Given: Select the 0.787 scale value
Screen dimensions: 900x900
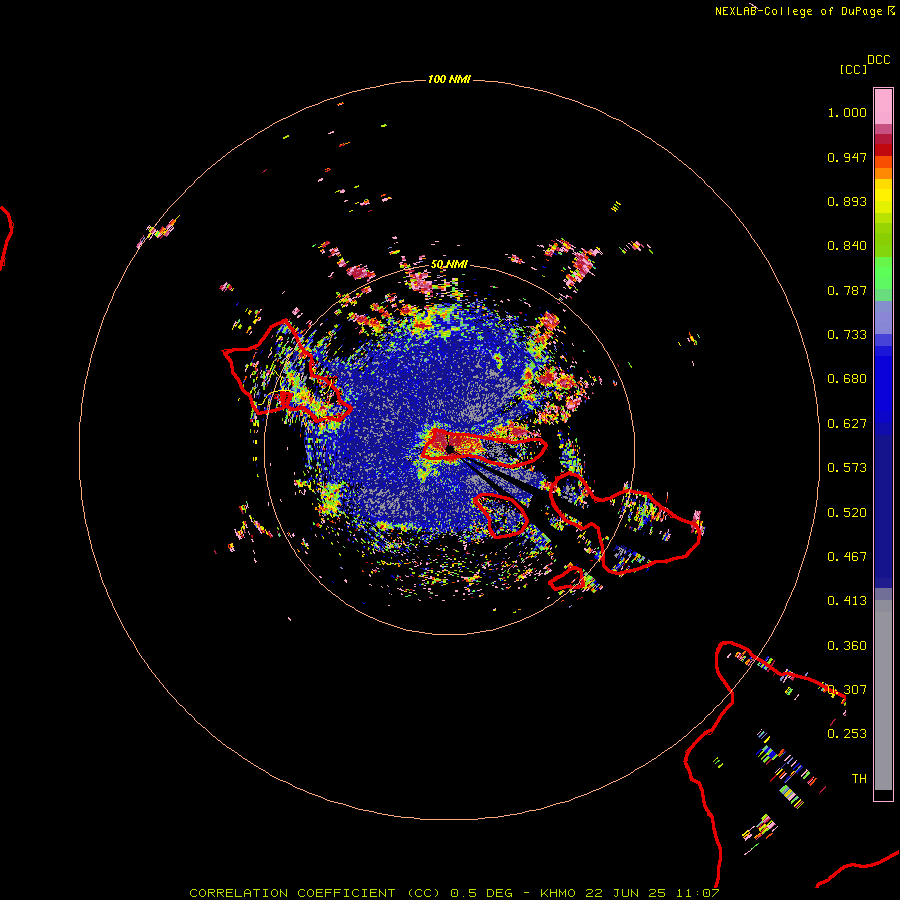Looking at the screenshot, I should pos(847,290).
